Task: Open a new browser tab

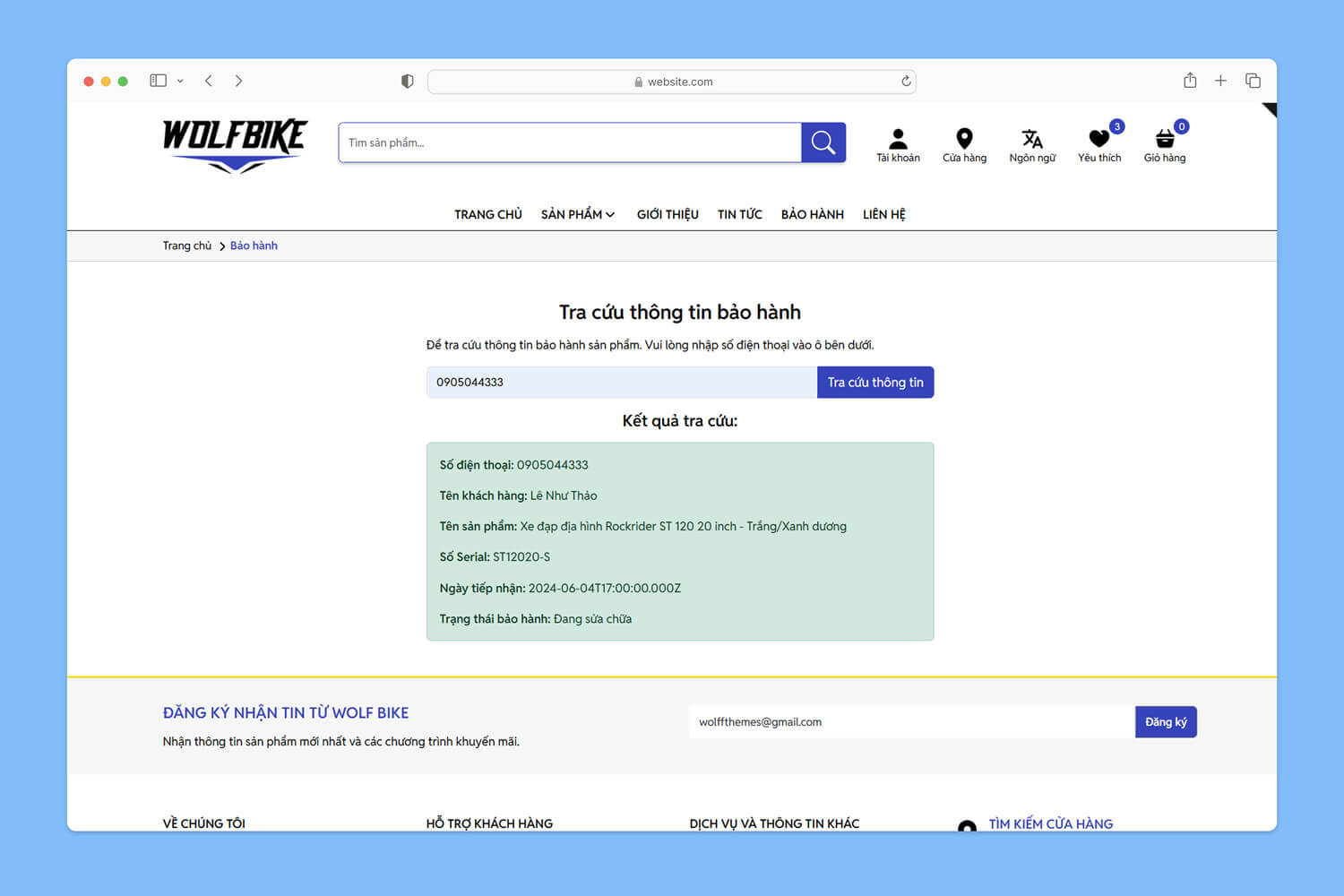Action: (x=1220, y=81)
